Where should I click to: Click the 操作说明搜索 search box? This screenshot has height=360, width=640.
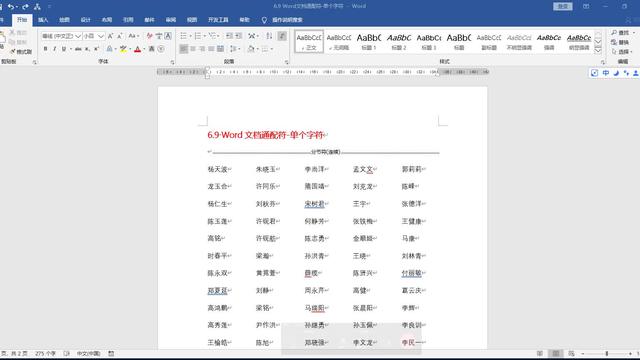287,20
